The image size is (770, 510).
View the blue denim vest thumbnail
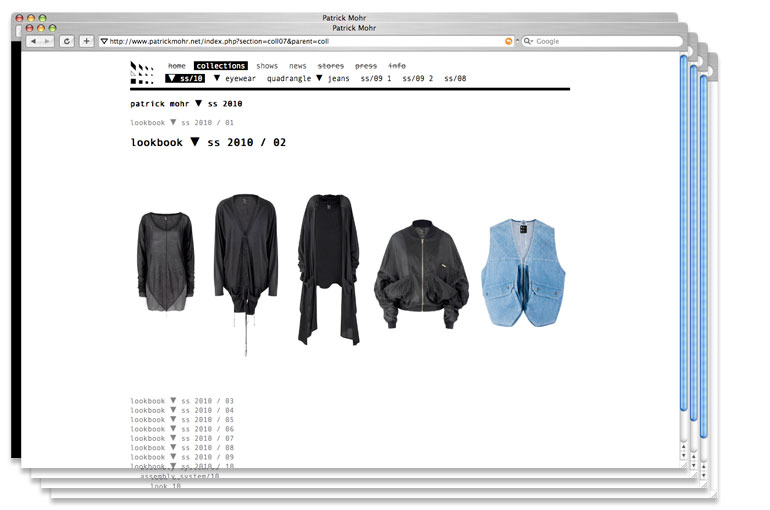523,273
